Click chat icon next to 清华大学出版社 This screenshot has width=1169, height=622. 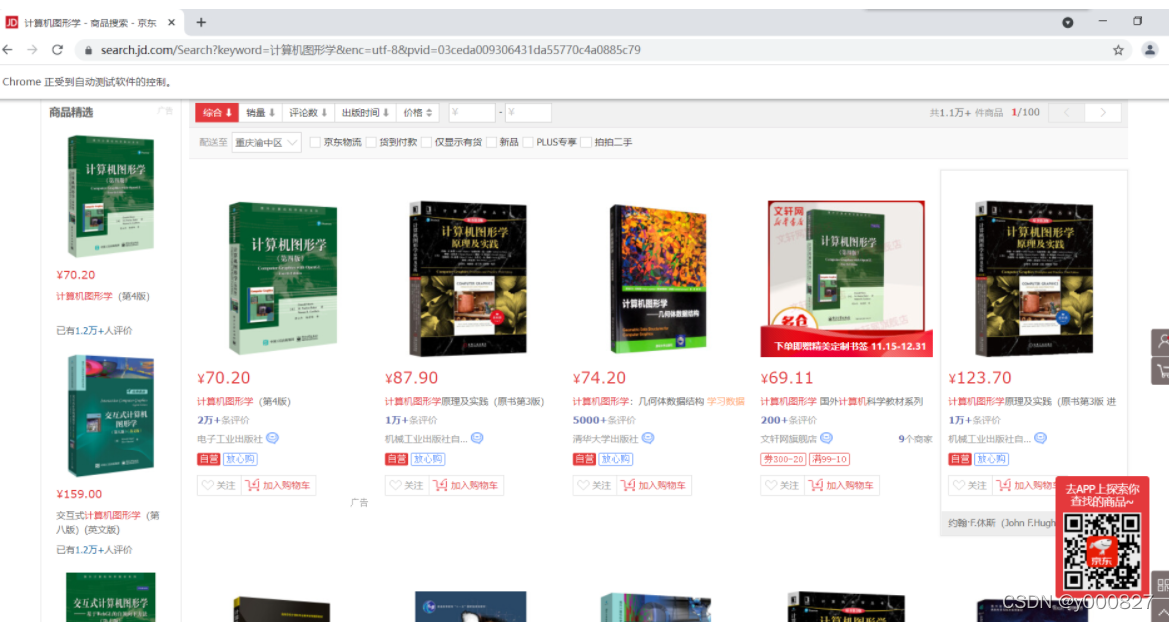648,439
